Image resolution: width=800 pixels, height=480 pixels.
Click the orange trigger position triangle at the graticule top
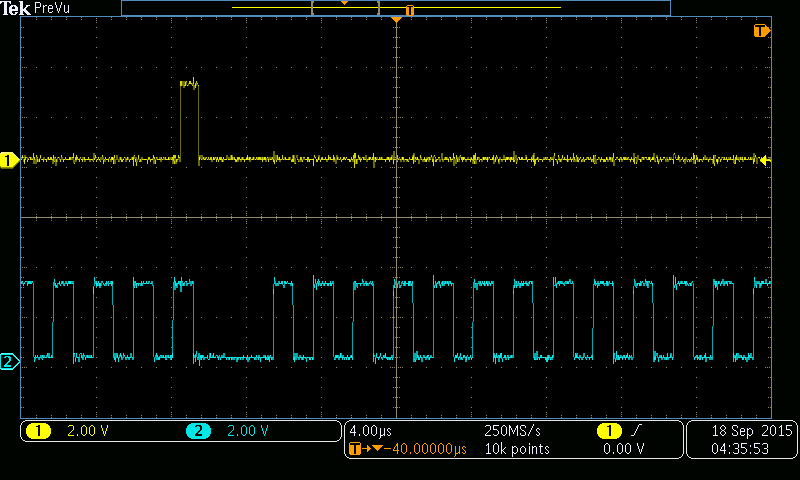pyautogui.click(x=396, y=20)
